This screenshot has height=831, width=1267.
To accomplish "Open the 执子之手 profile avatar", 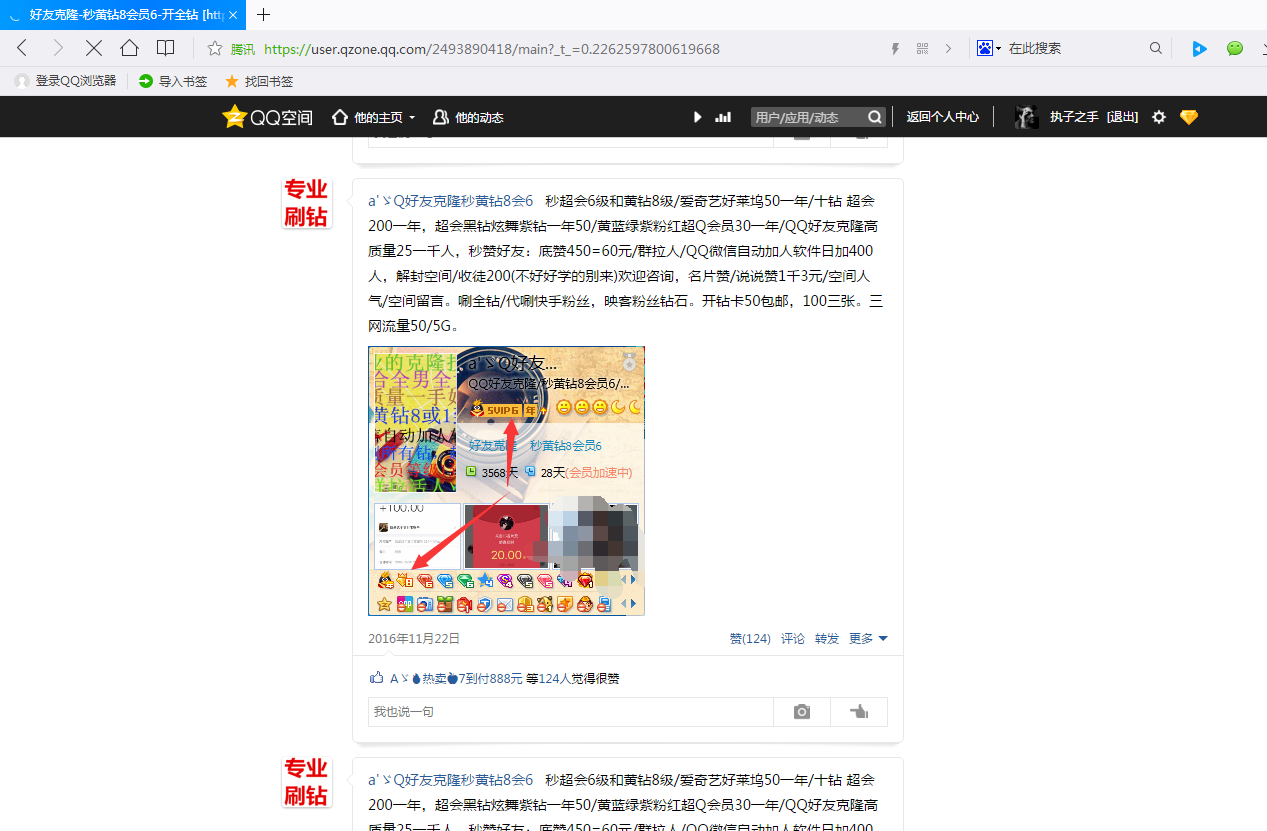I will tap(1026, 117).
